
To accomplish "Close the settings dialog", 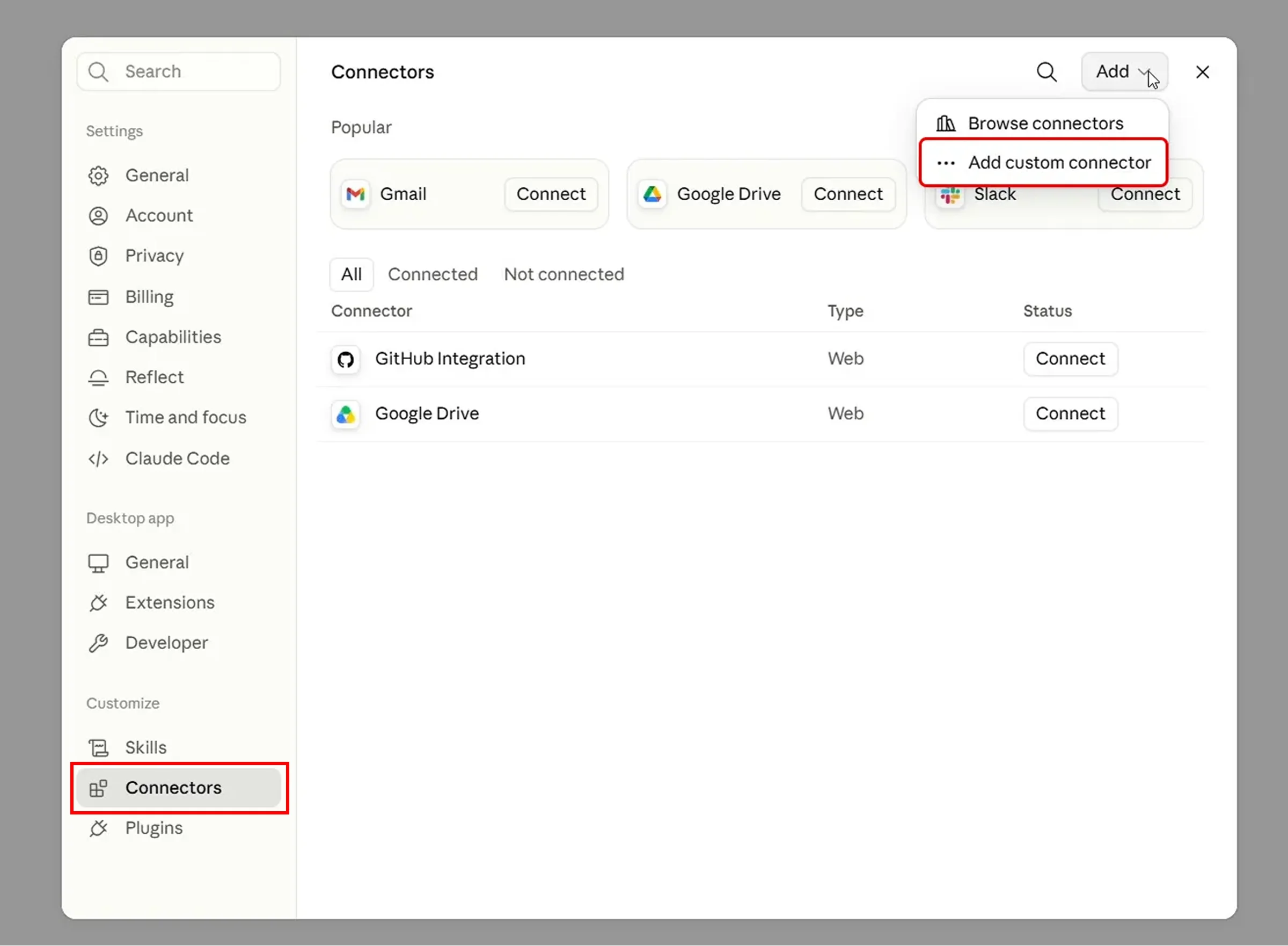I will 1202,71.
